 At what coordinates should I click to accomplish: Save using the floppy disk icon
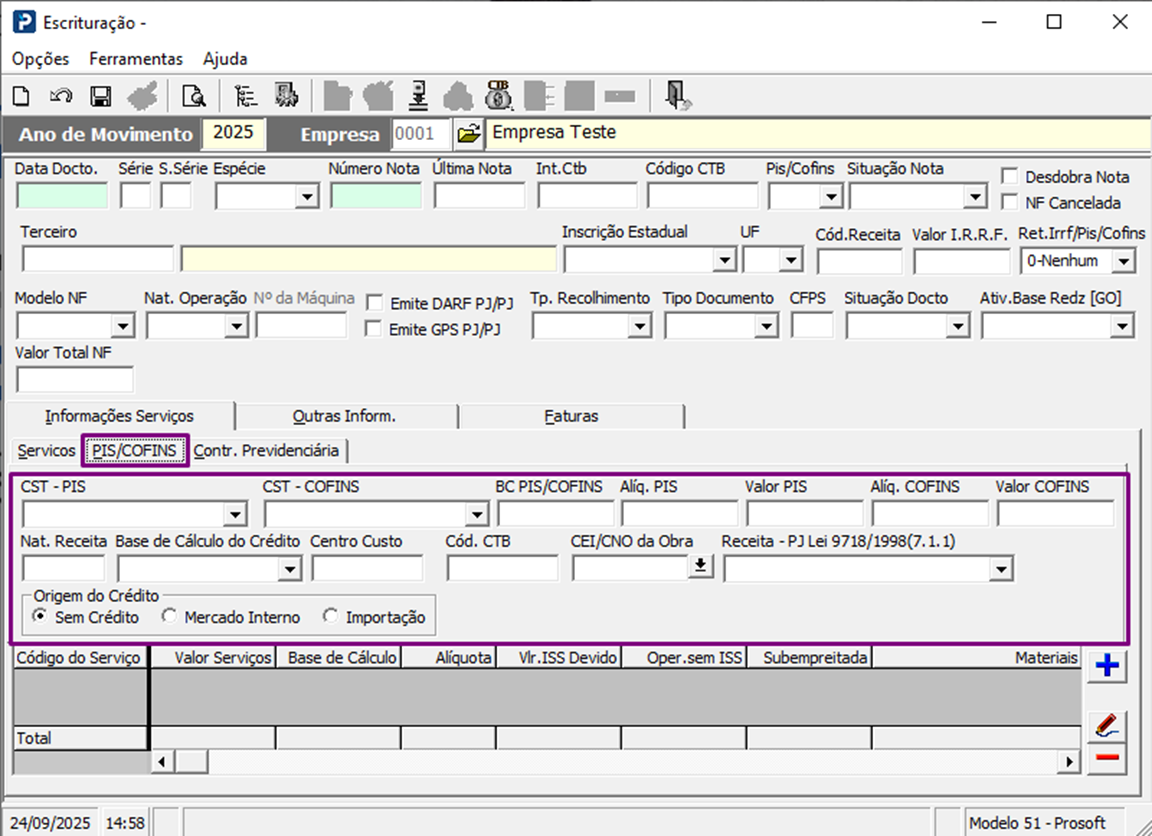tap(100, 96)
